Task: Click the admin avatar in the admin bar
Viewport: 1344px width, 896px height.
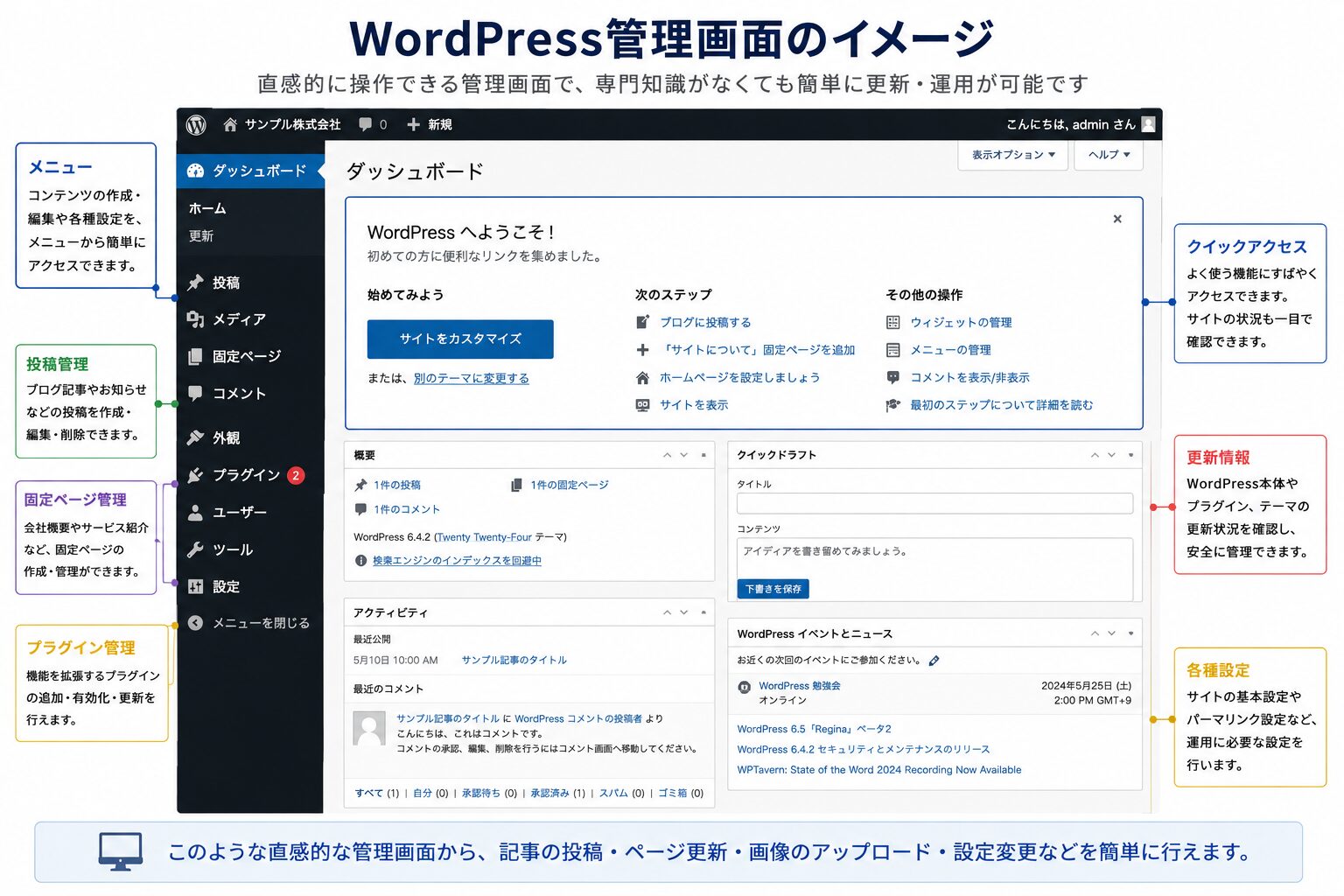Action: pyautogui.click(x=1149, y=124)
